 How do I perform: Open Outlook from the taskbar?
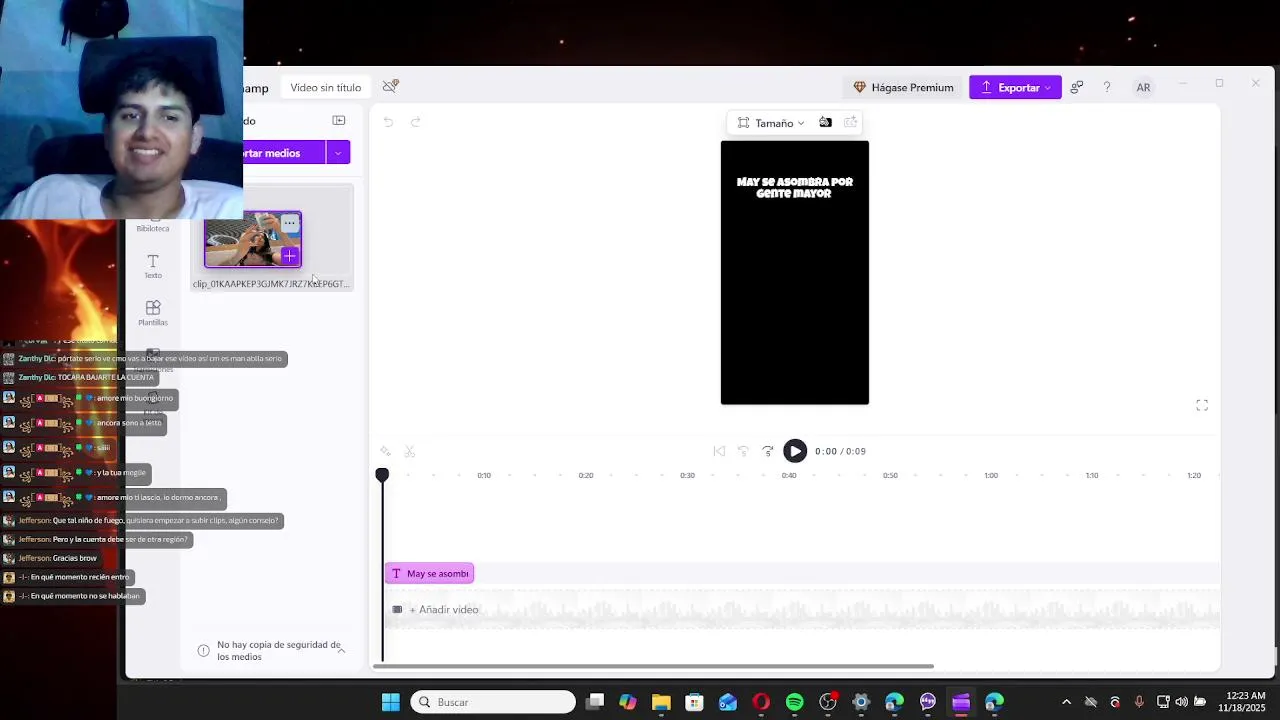728,702
